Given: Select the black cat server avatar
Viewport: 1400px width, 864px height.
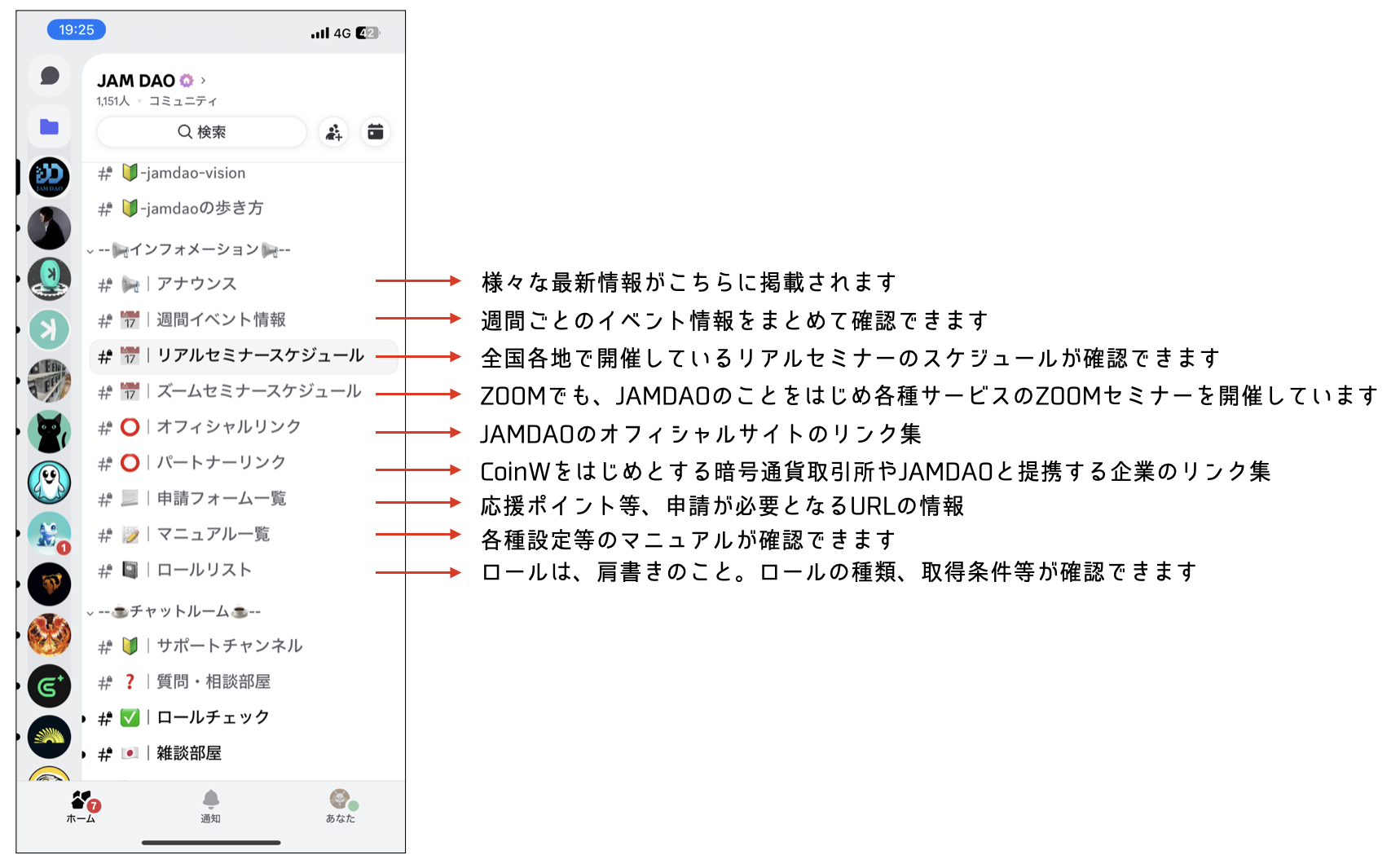Looking at the screenshot, I should click(50, 431).
